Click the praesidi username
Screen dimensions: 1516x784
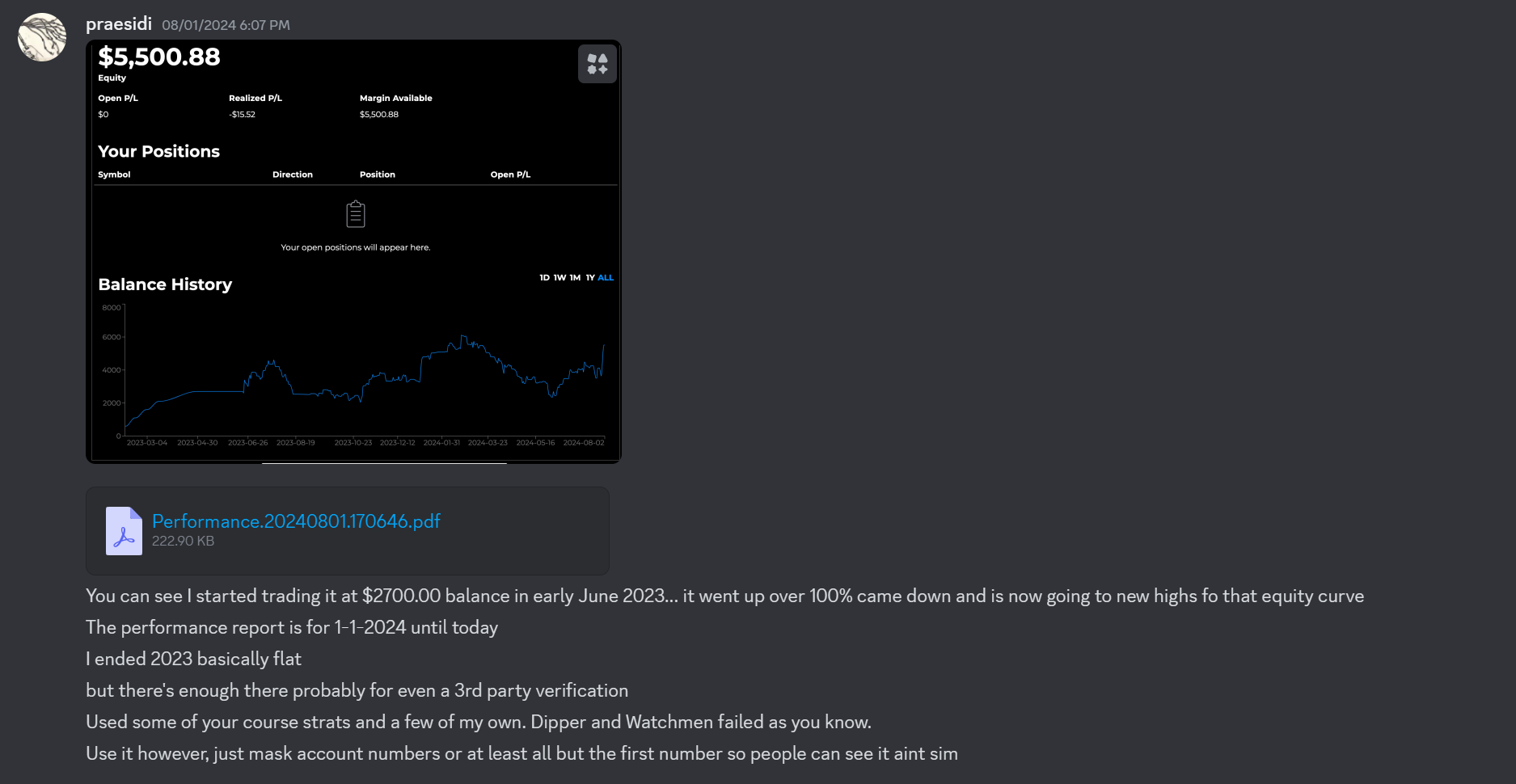point(119,24)
